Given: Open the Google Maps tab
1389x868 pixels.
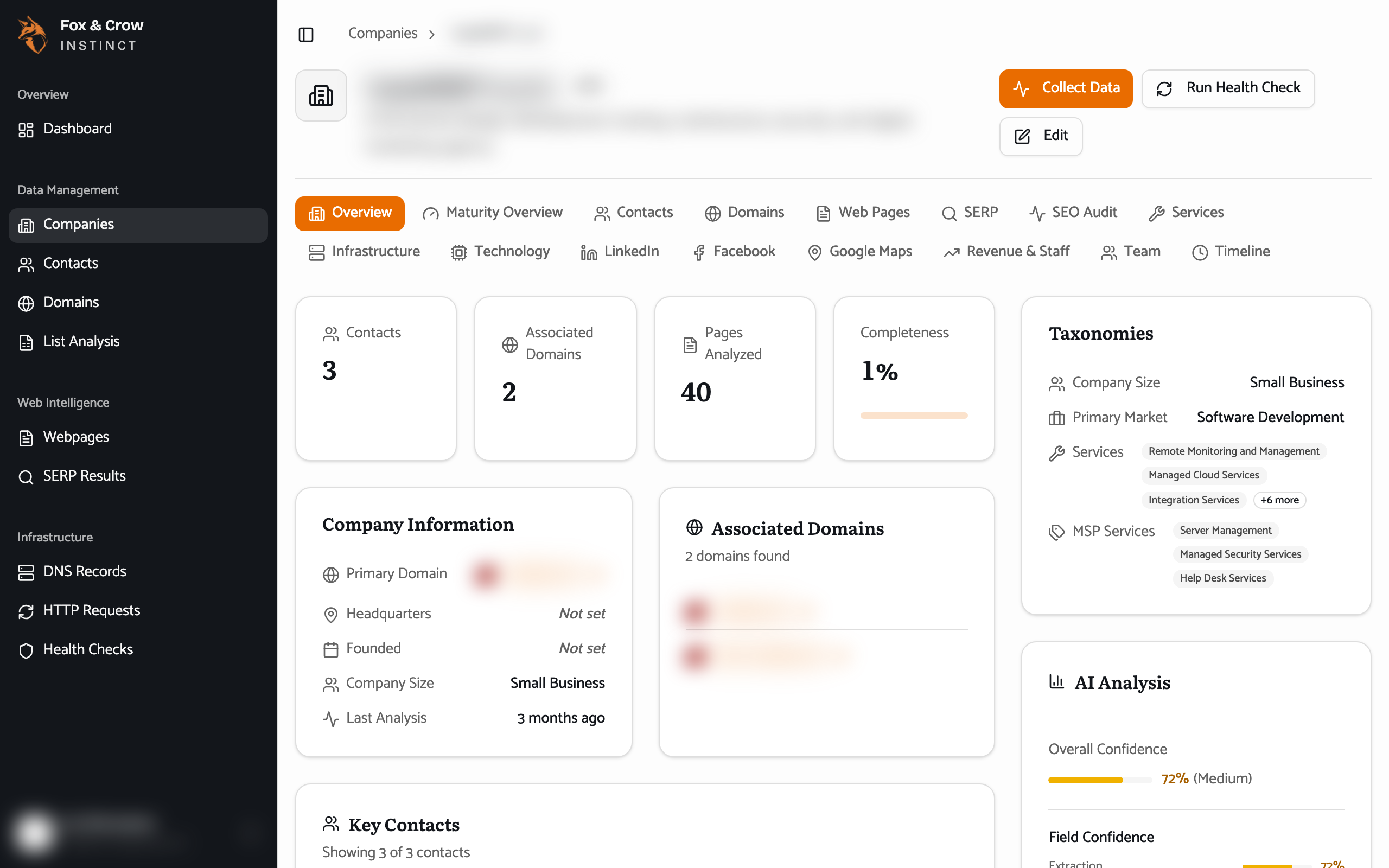Looking at the screenshot, I should pos(859,252).
